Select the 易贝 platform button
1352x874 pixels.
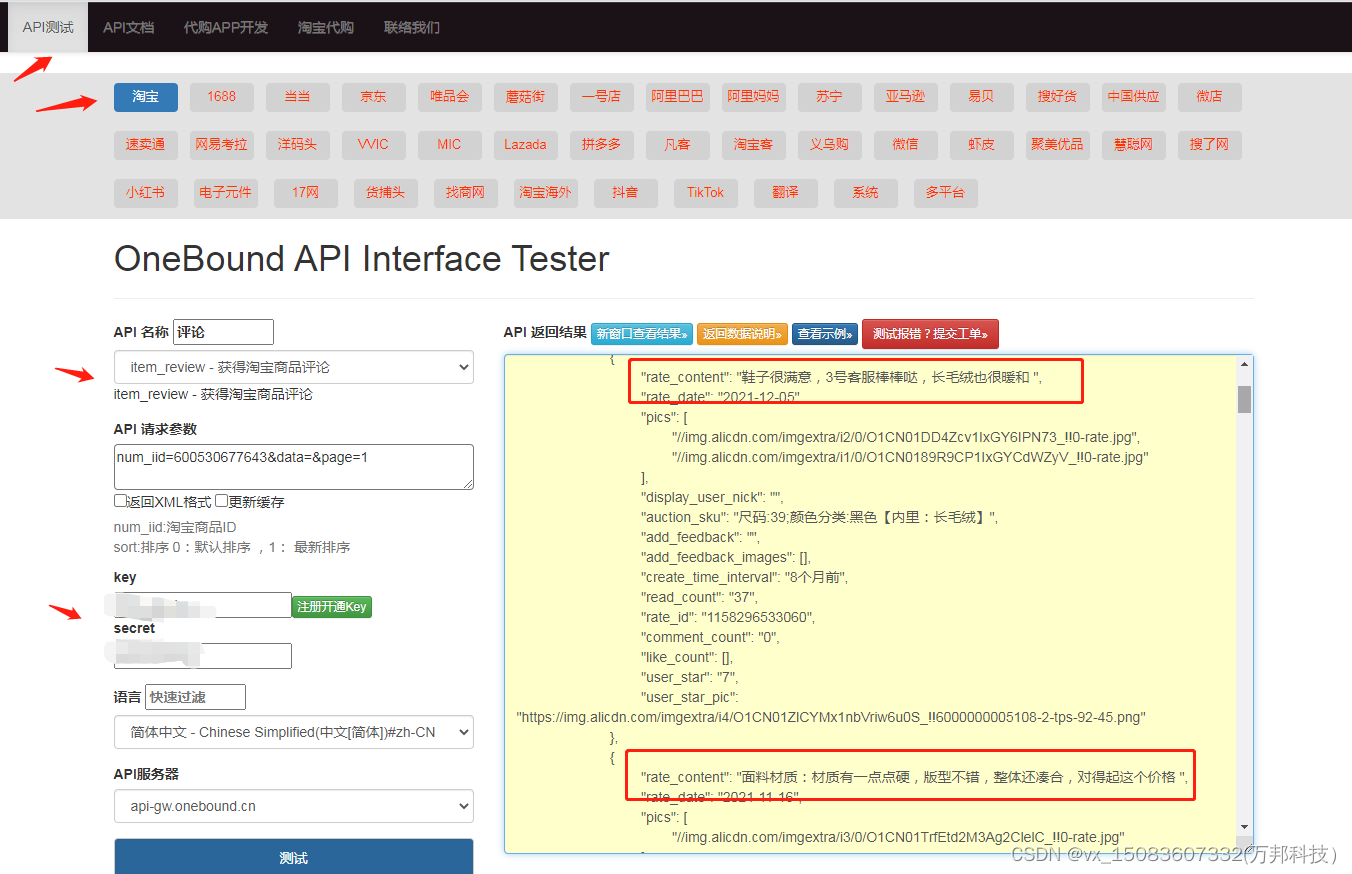click(x=982, y=97)
